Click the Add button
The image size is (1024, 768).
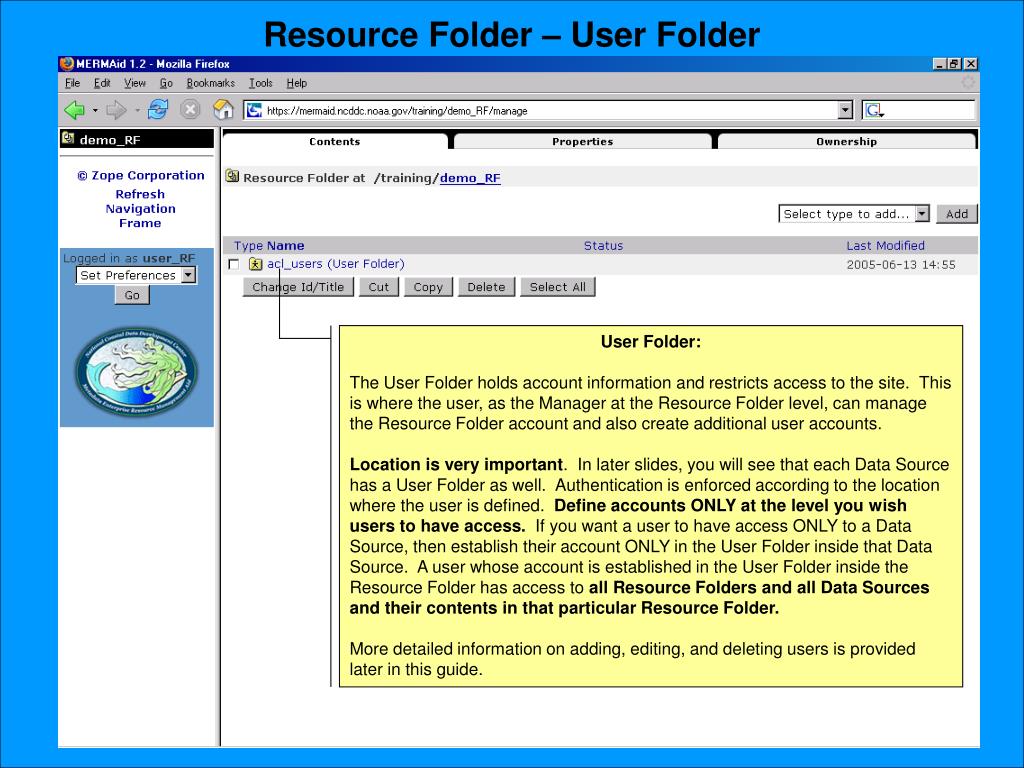(957, 214)
